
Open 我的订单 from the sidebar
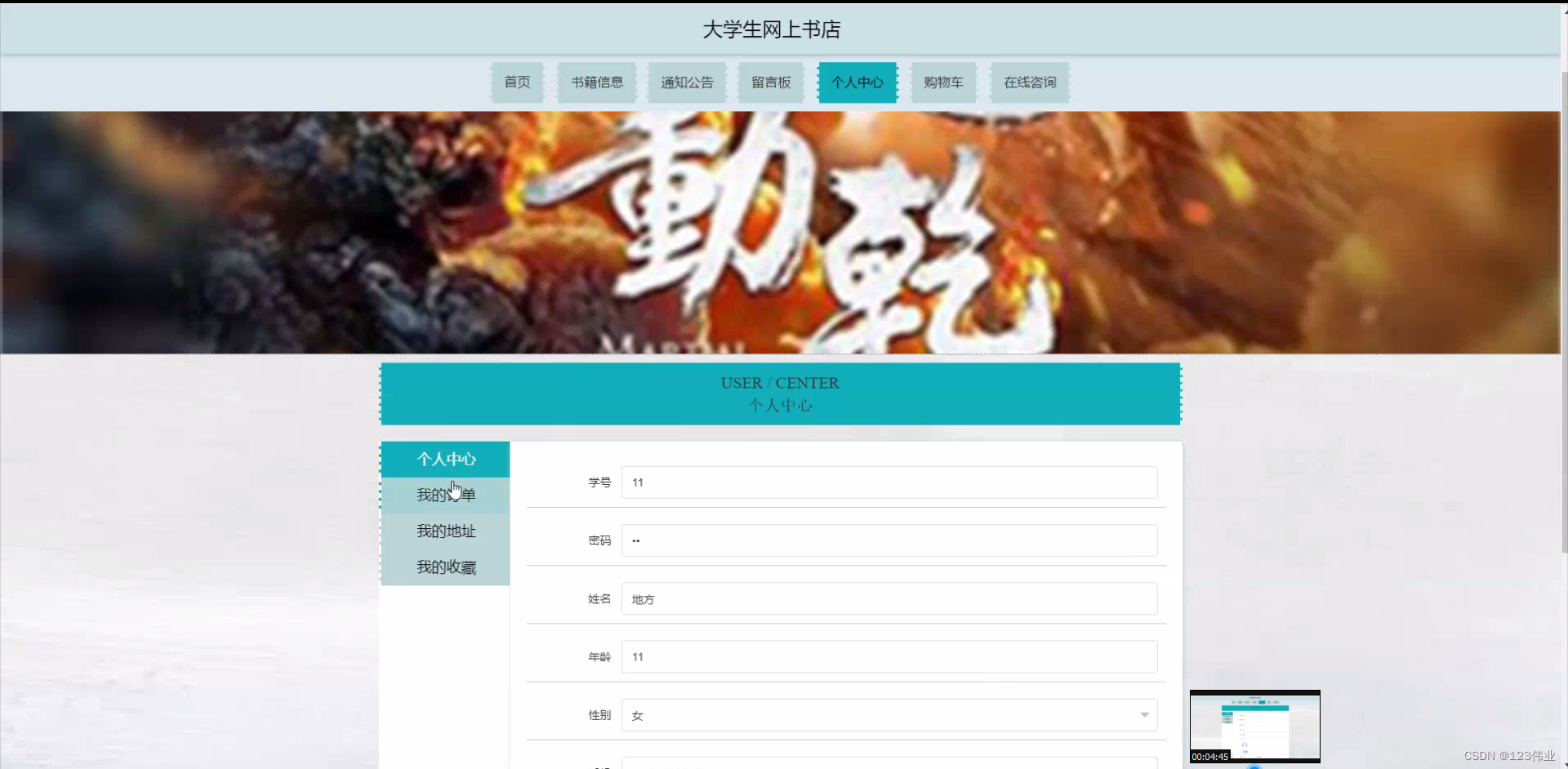(x=446, y=495)
